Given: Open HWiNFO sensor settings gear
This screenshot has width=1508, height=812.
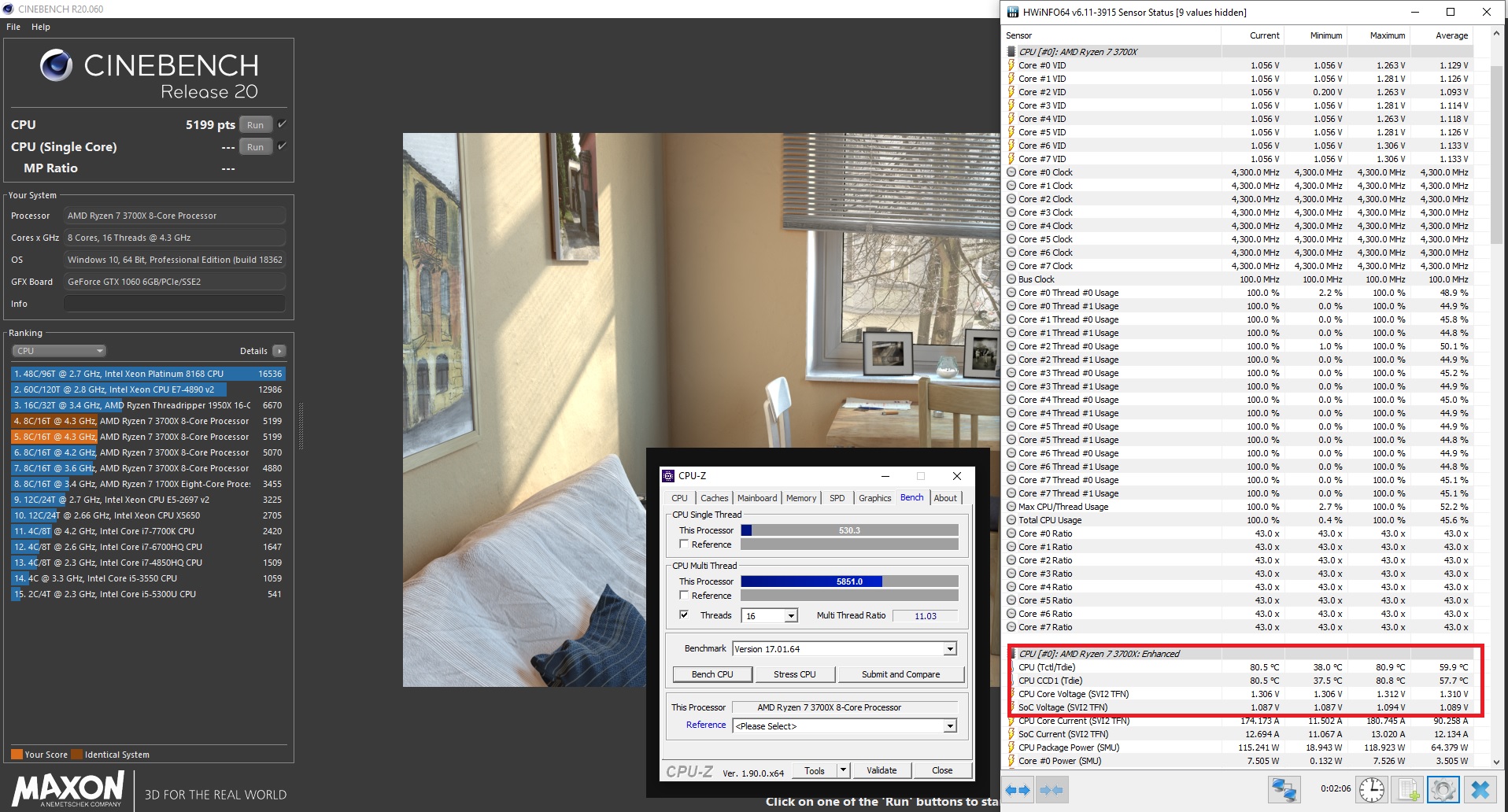Looking at the screenshot, I should (x=1443, y=789).
